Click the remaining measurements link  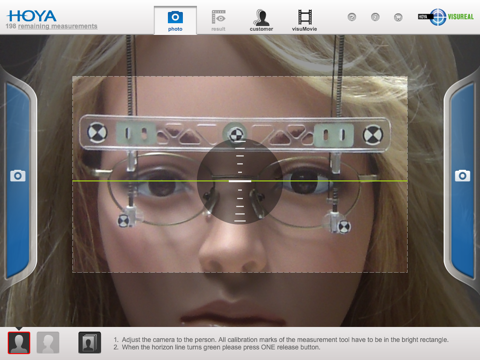(52, 26)
